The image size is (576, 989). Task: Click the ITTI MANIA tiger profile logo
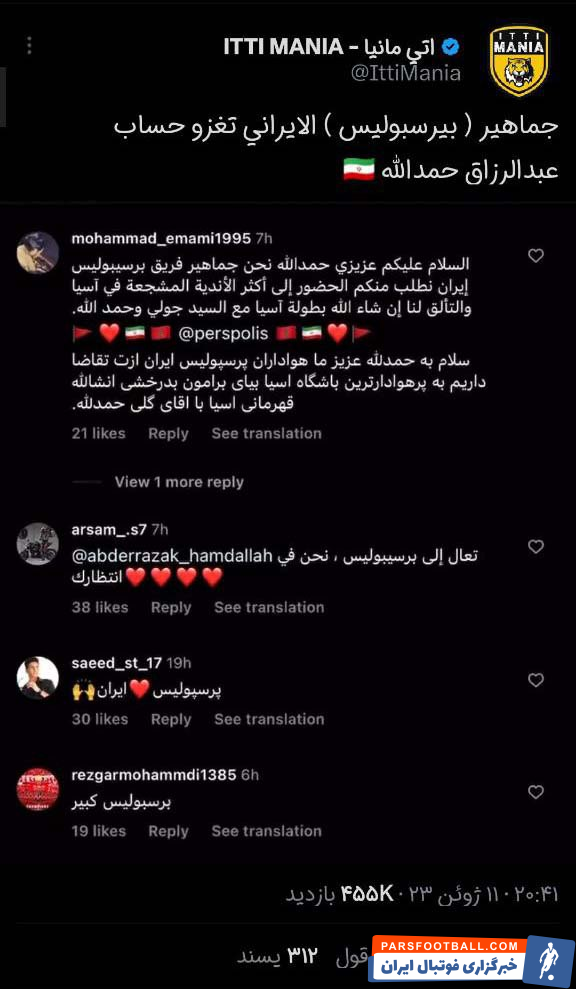(x=520, y=61)
